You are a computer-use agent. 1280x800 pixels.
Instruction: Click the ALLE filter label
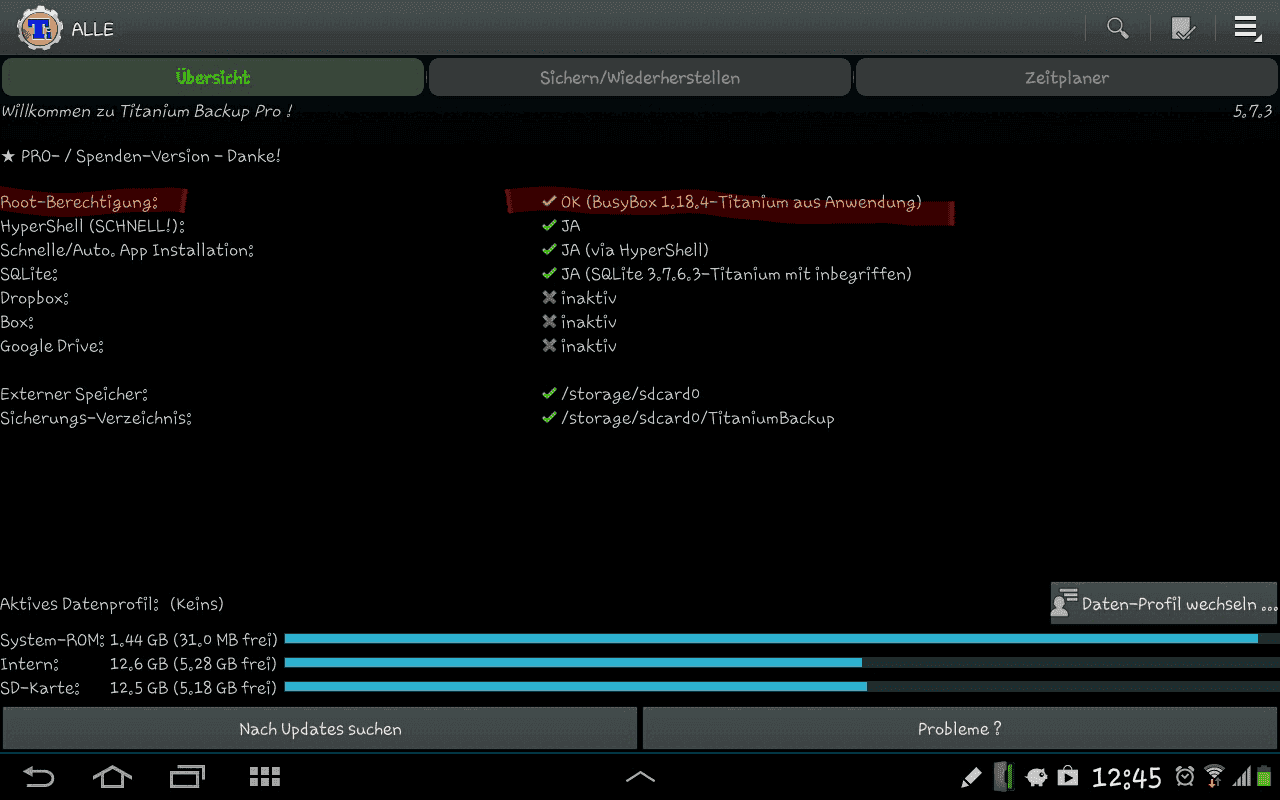pos(92,29)
